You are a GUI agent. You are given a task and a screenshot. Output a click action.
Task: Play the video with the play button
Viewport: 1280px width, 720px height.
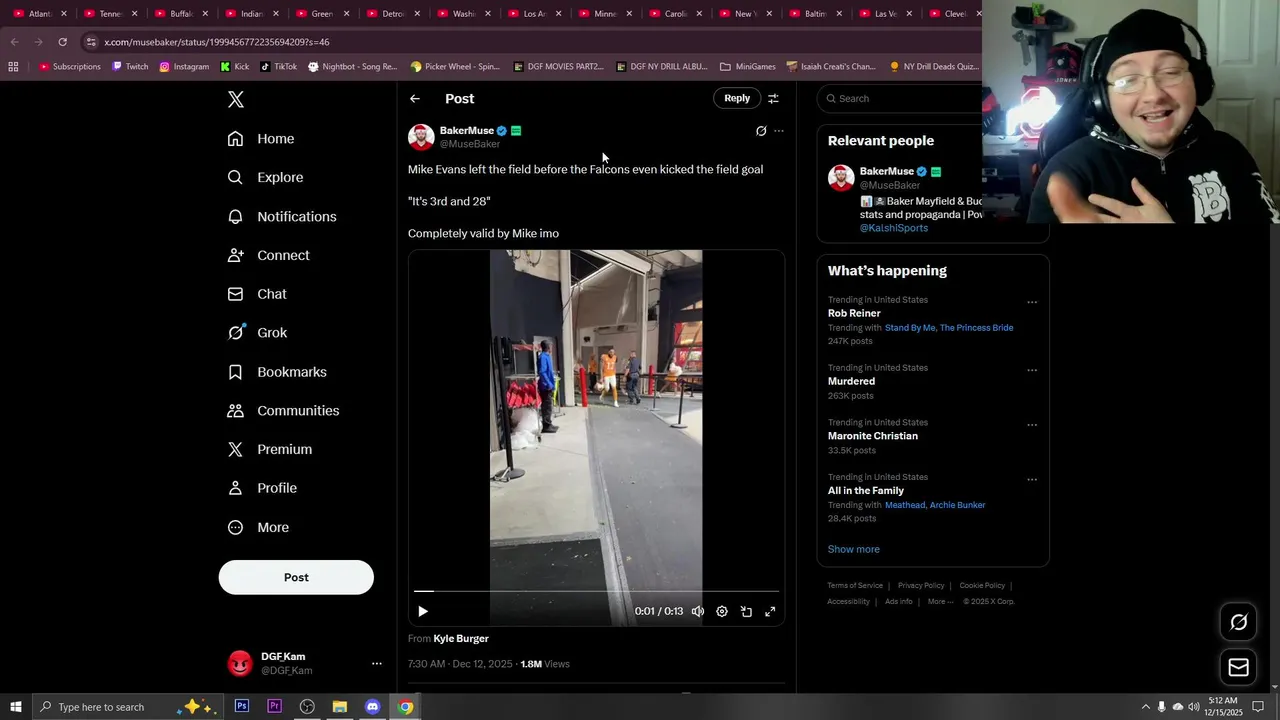click(x=422, y=611)
